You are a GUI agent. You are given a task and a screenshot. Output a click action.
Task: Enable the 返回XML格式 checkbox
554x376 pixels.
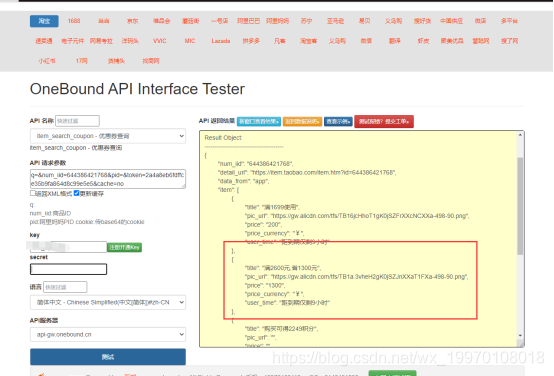pos(33,193)
